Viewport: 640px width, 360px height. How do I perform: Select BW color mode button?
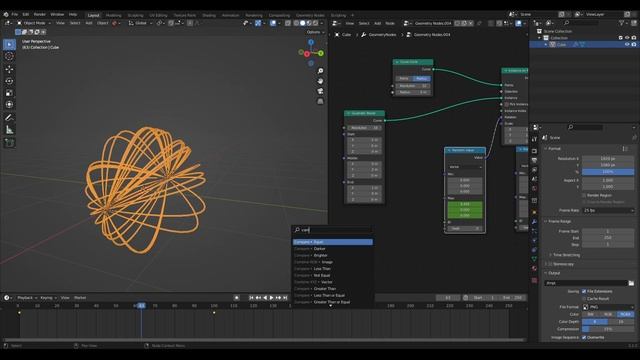(x=591, y=315)
